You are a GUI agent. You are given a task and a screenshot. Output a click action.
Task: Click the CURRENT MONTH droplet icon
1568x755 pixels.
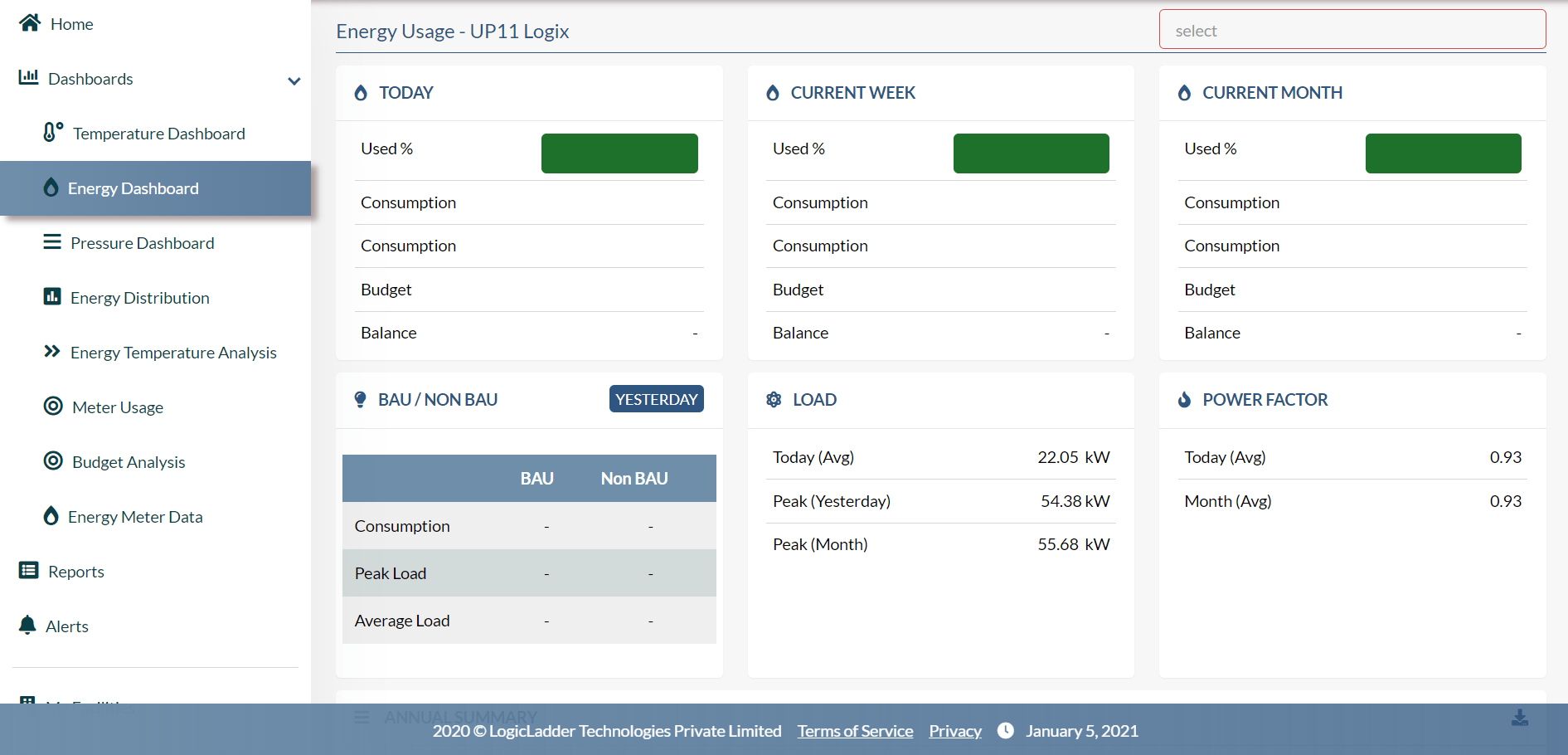1185,93
